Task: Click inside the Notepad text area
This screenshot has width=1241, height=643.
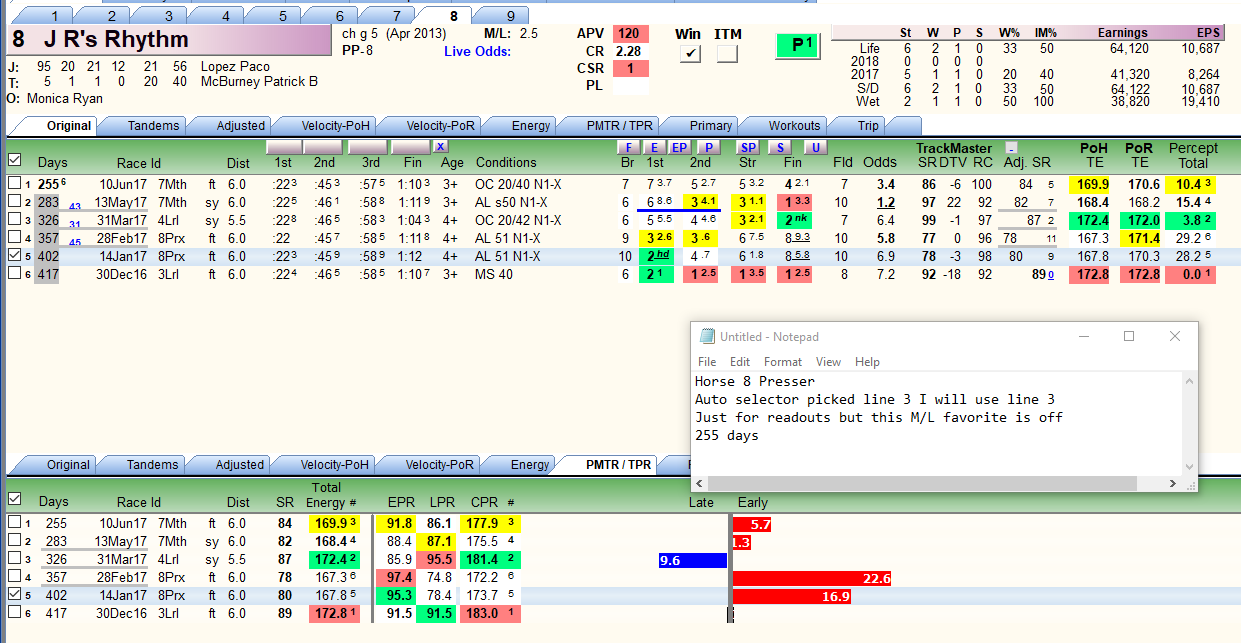Action: coord(936,424)
